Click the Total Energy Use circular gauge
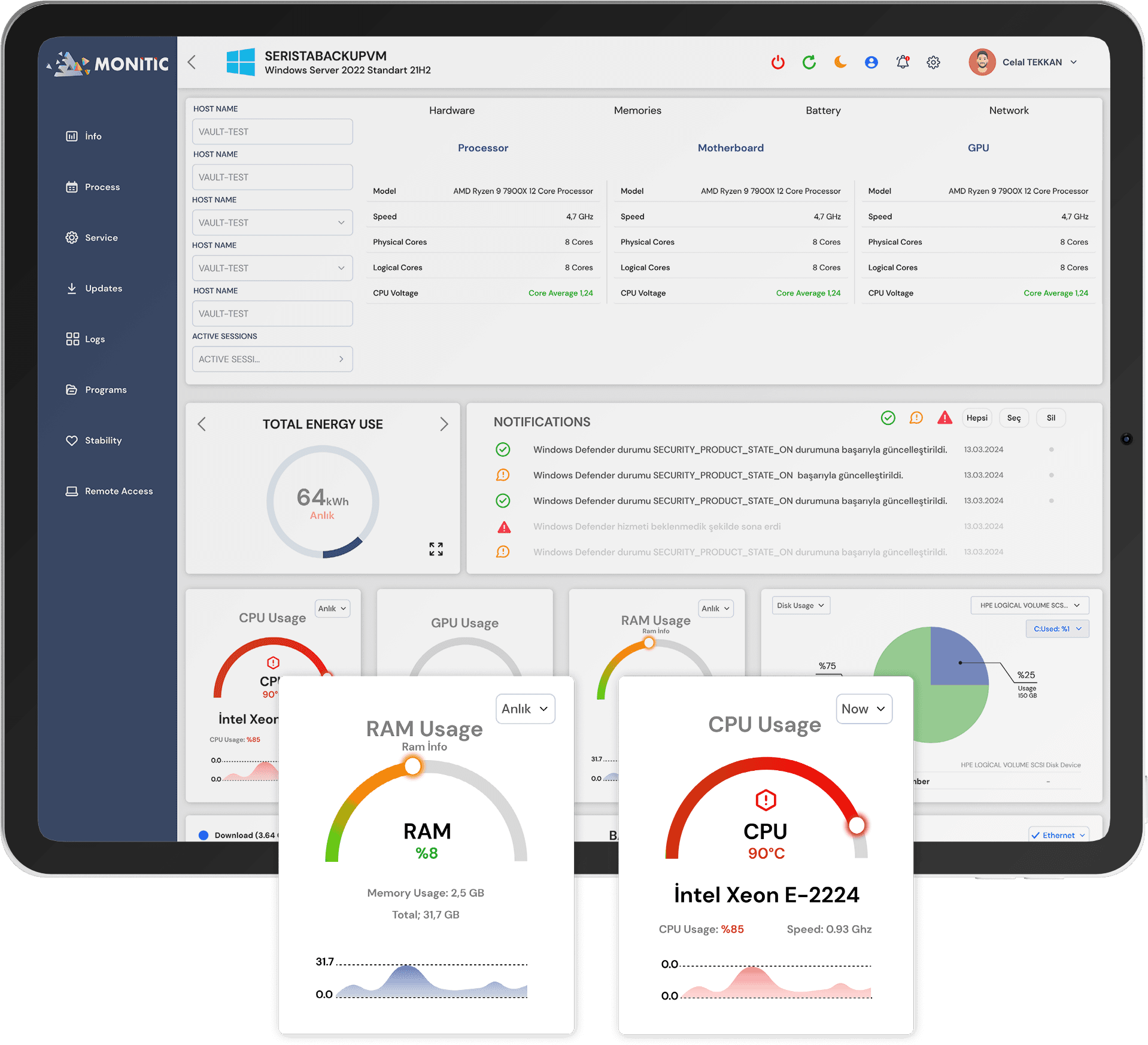Image resolution: width=1148 pixels, height=1045 pixels. pos(322,502)
